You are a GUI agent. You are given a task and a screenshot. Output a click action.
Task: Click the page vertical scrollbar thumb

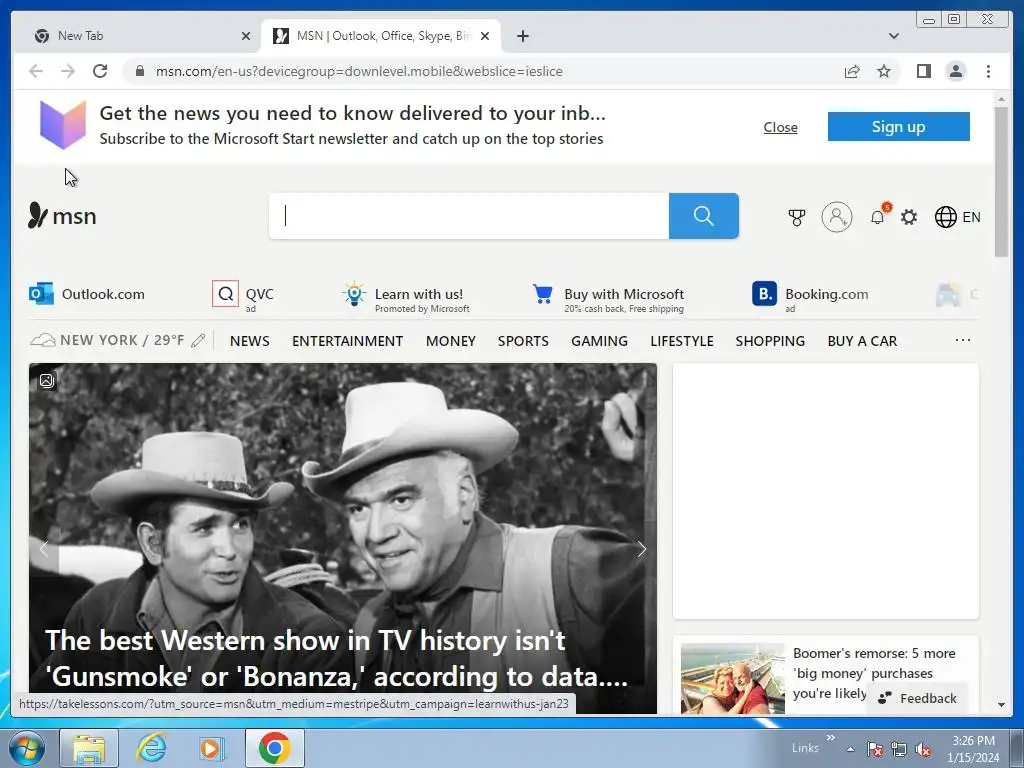pos(1001,182)
